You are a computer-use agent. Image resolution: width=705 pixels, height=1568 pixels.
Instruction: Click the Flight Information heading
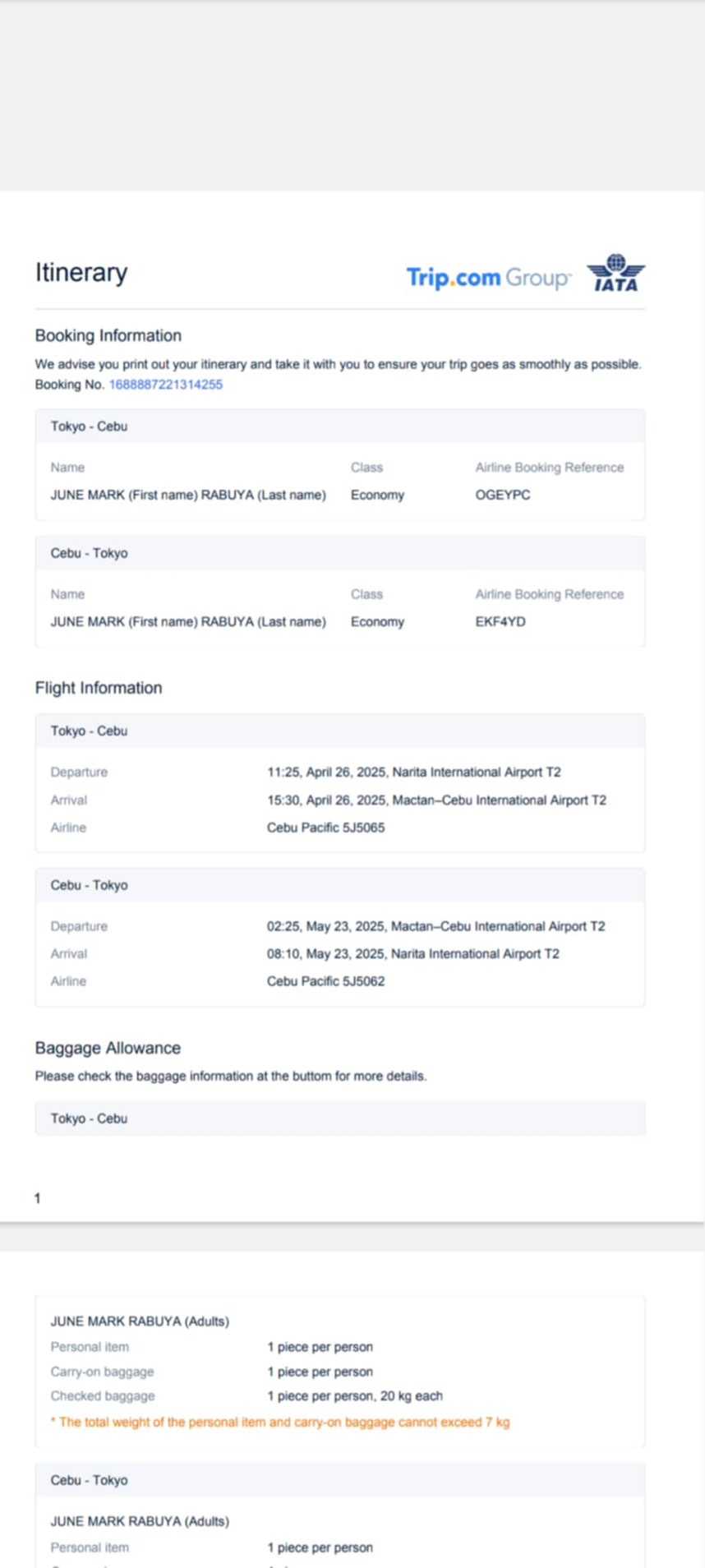coord(99,688)
